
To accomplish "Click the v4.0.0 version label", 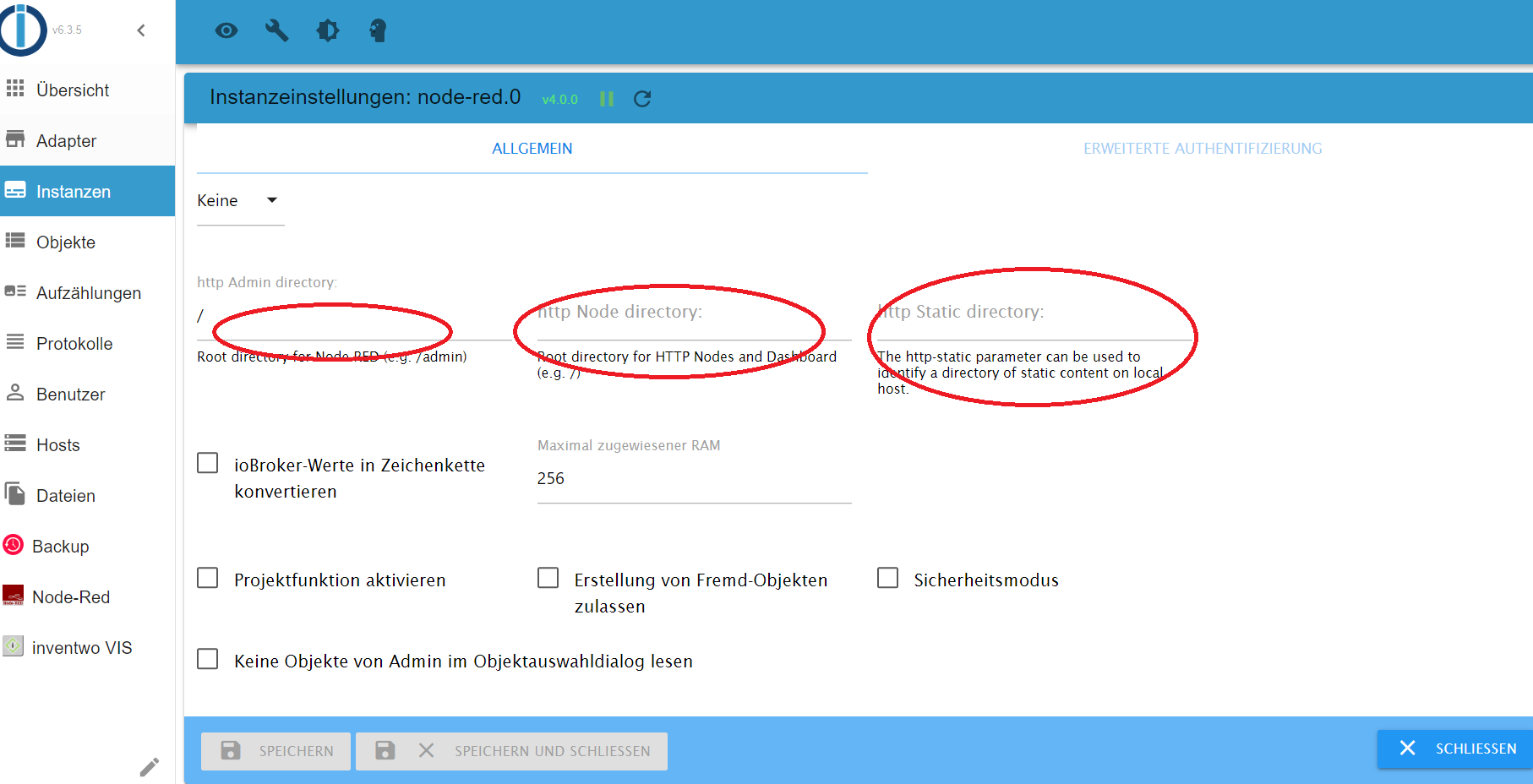I will 560,100.
